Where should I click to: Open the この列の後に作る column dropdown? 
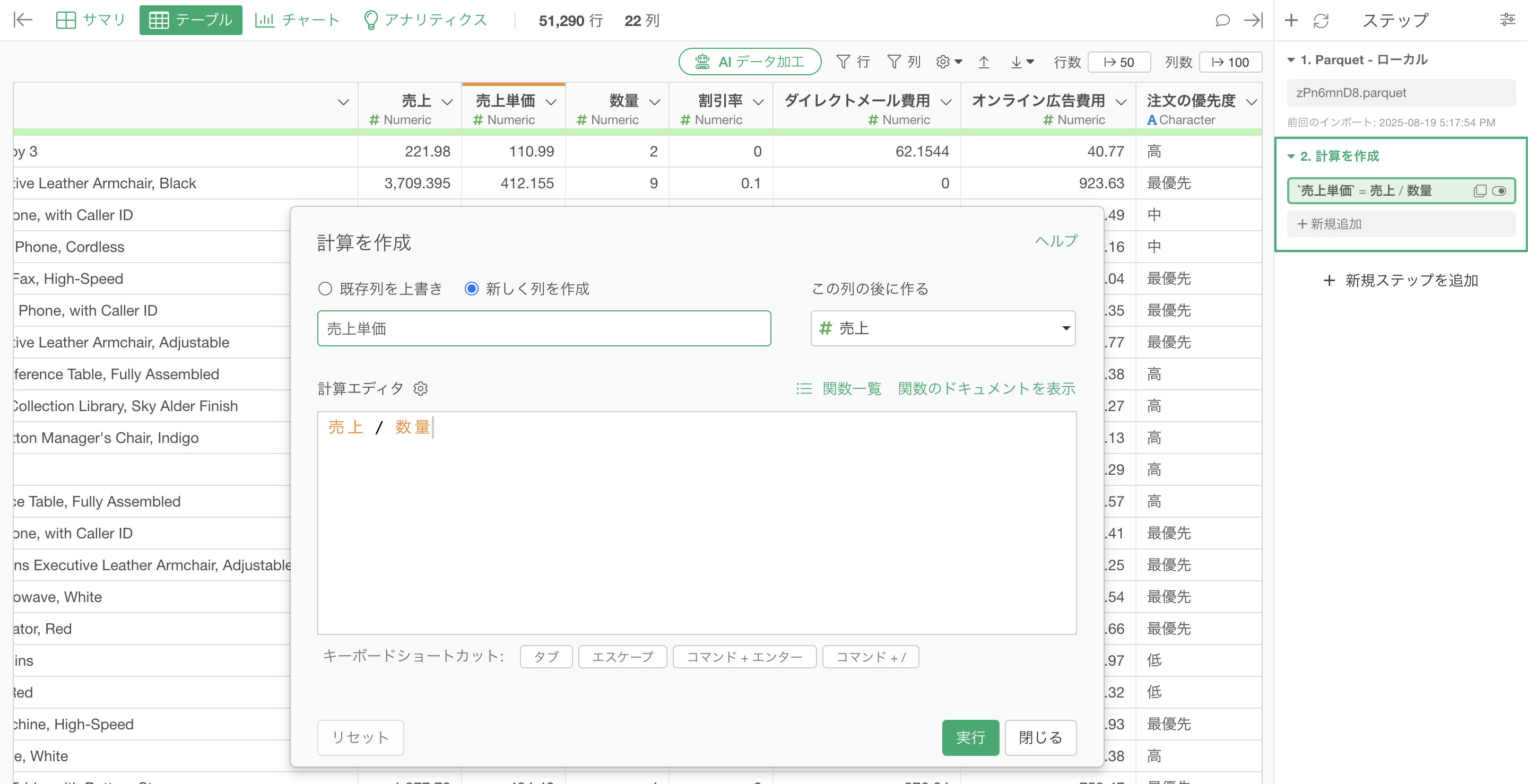coord(943,328)
